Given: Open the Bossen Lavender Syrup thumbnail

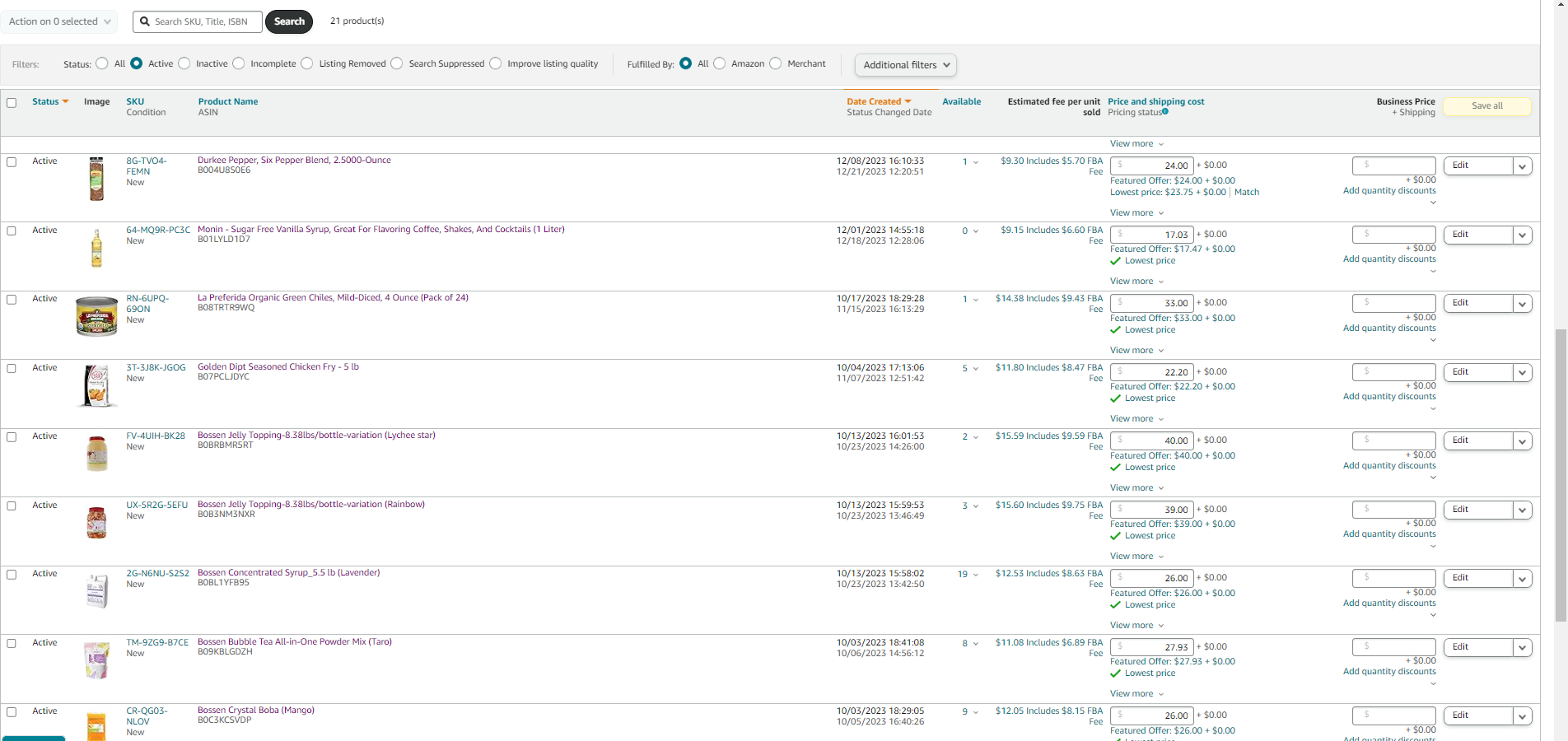Looking at the screenshot, I should click(97, 591).
